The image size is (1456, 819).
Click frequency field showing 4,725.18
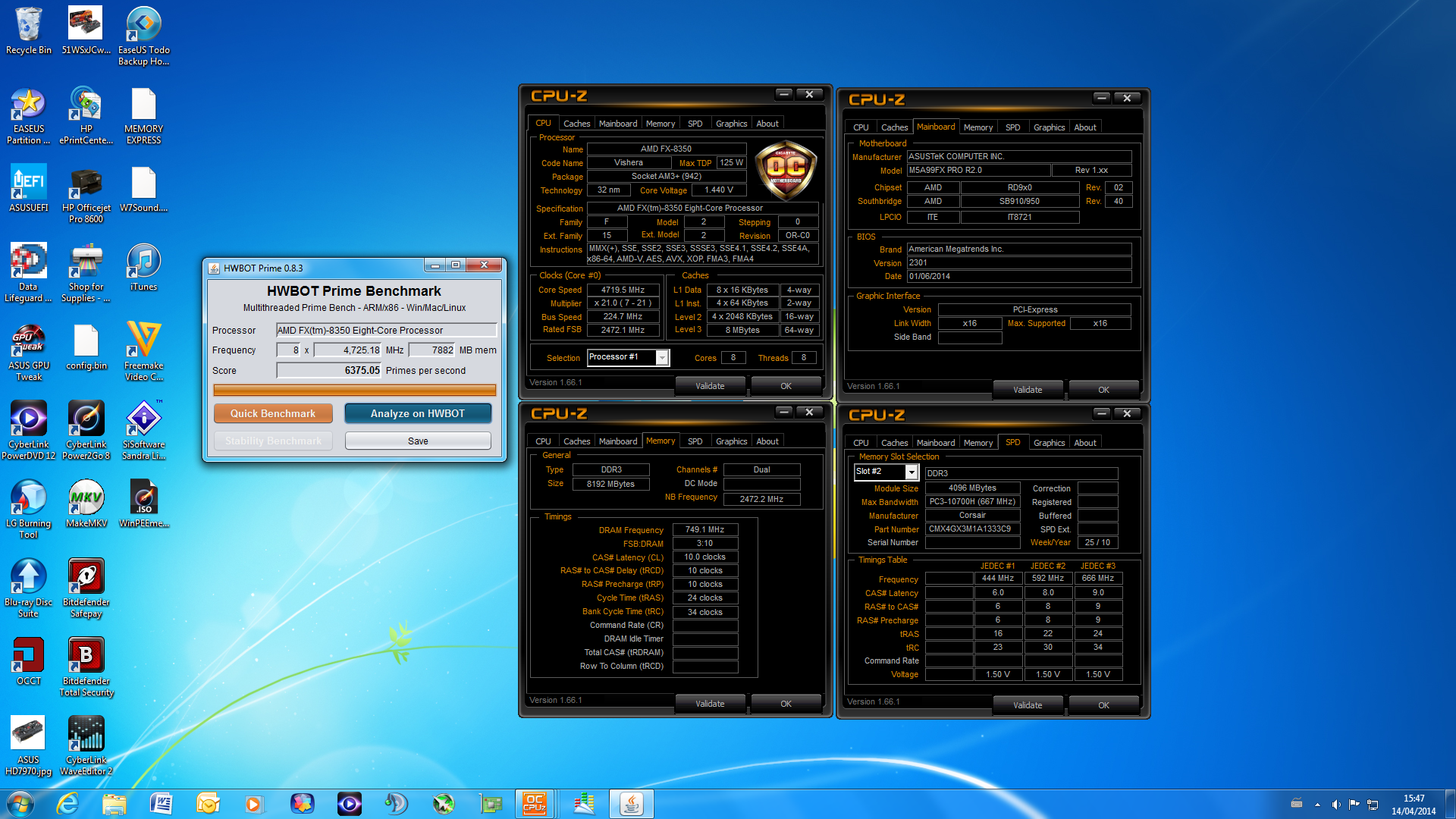click(x=347, y=350)
